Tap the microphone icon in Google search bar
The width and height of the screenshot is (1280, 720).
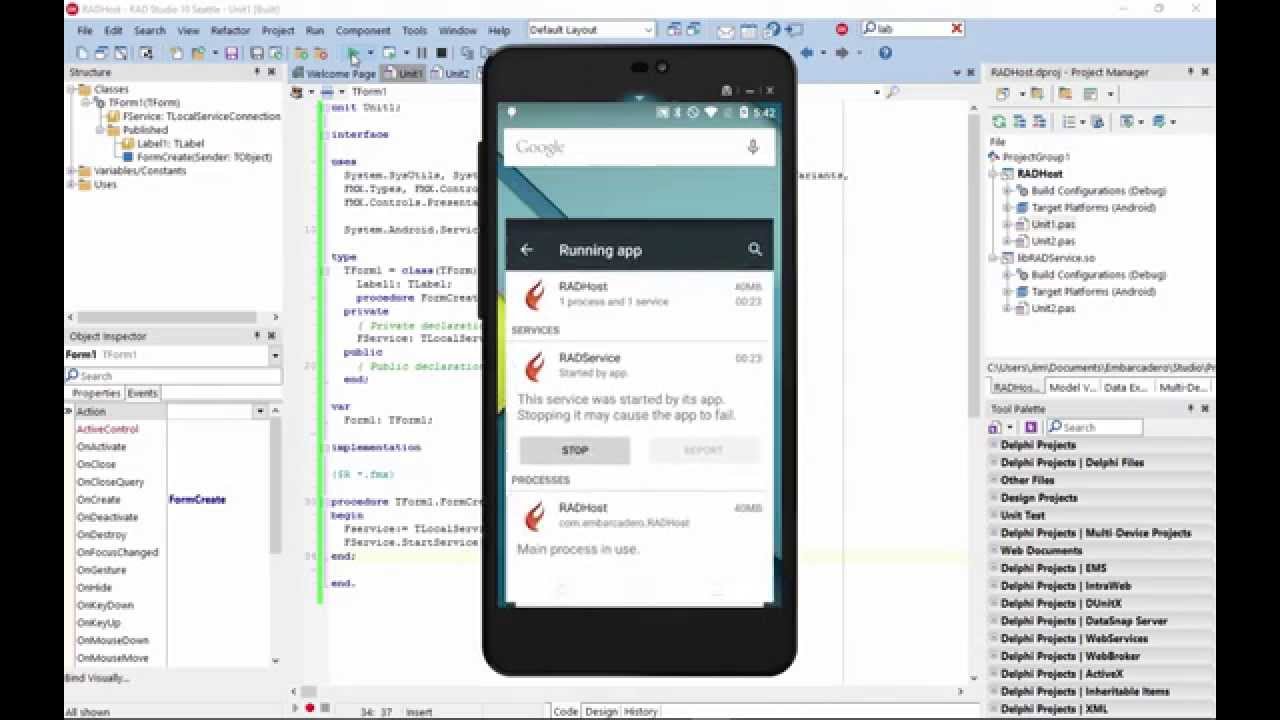point(753,147)
